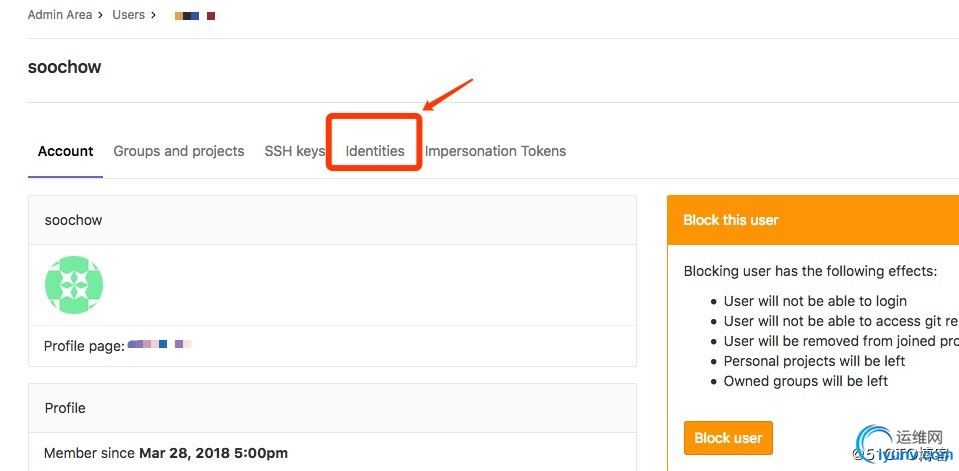This screenshot has width=959, height=471.
Task: Click the soochow user avatar
Action: (74, 285)
